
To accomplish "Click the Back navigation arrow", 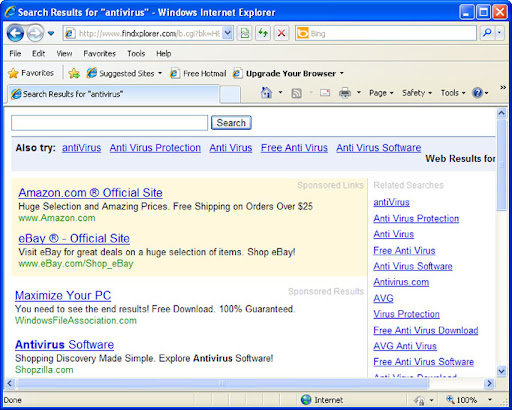I will [15, 33].
